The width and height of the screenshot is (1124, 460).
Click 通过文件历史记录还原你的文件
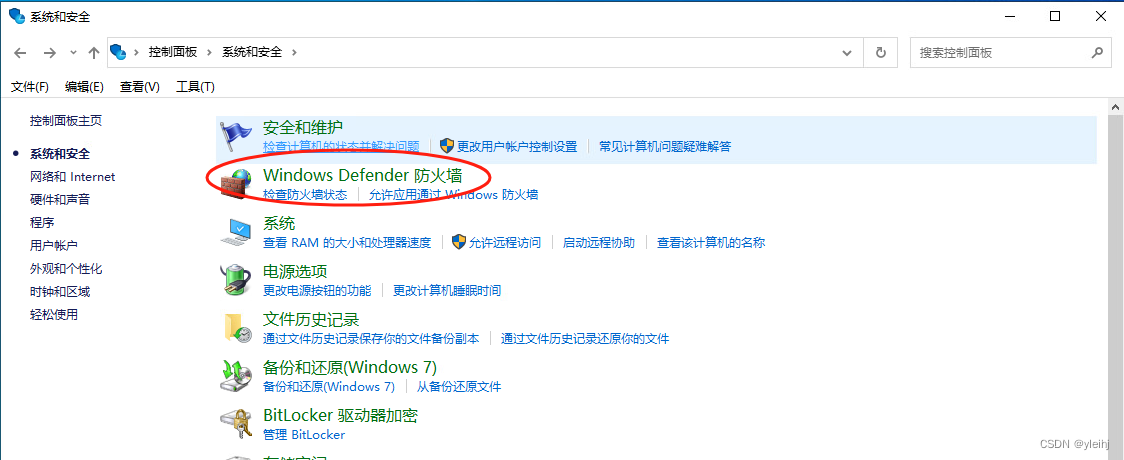tap(585, 338)
